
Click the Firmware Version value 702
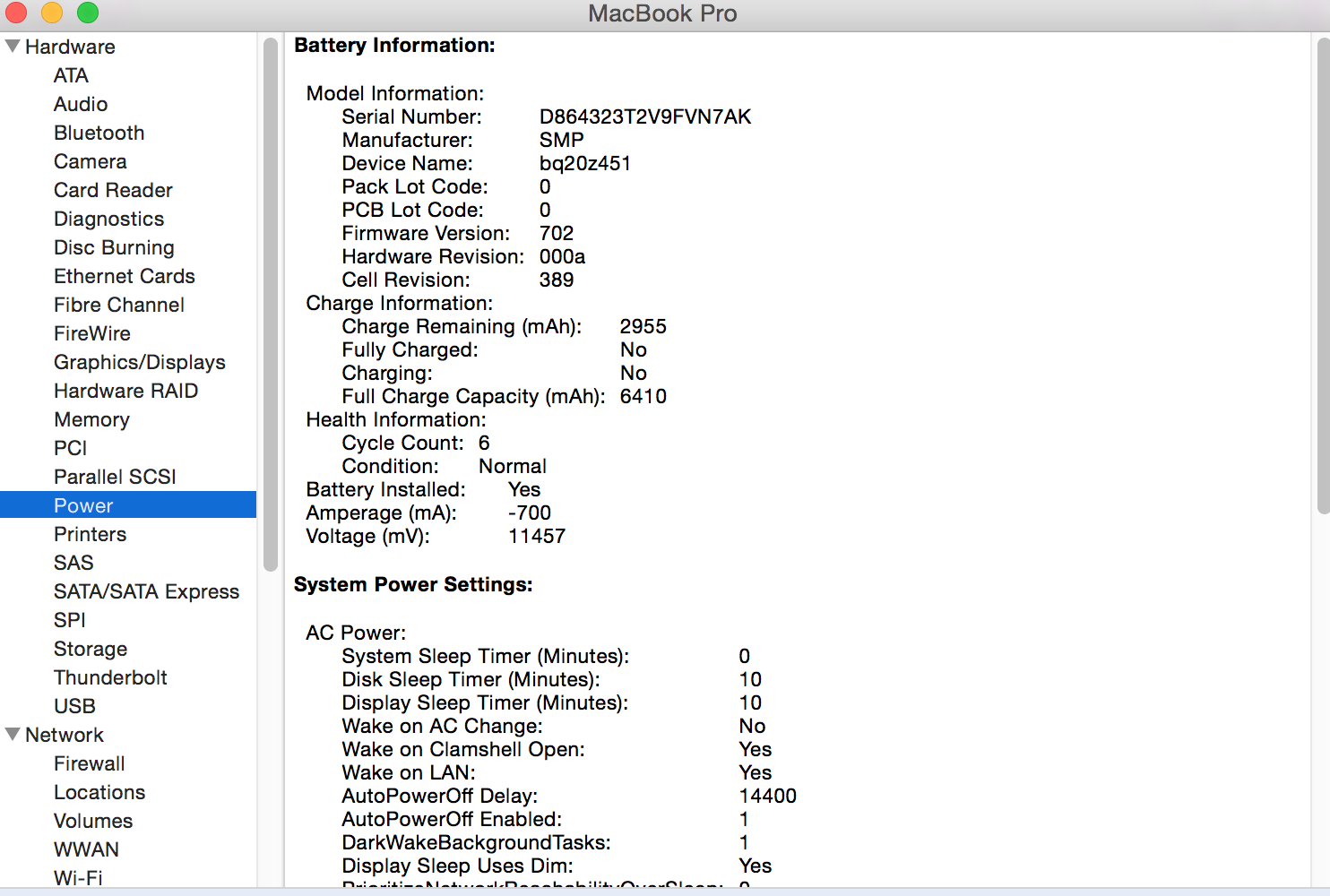[557, 233]
